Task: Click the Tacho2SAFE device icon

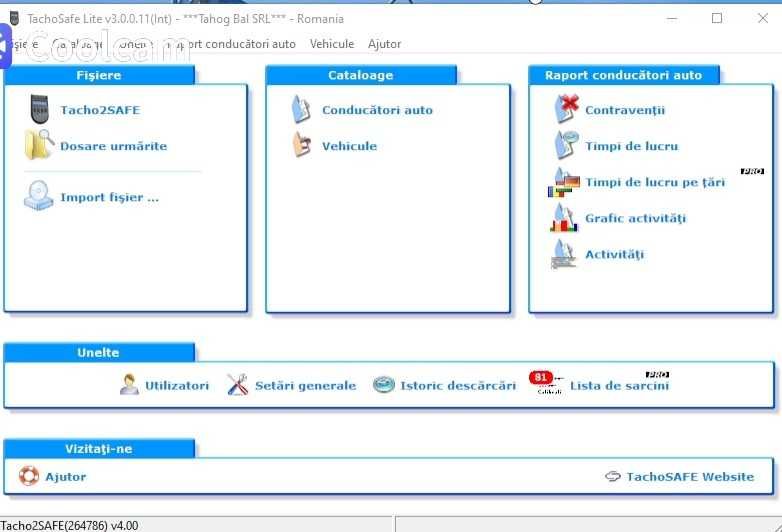Action: (39, 109)
